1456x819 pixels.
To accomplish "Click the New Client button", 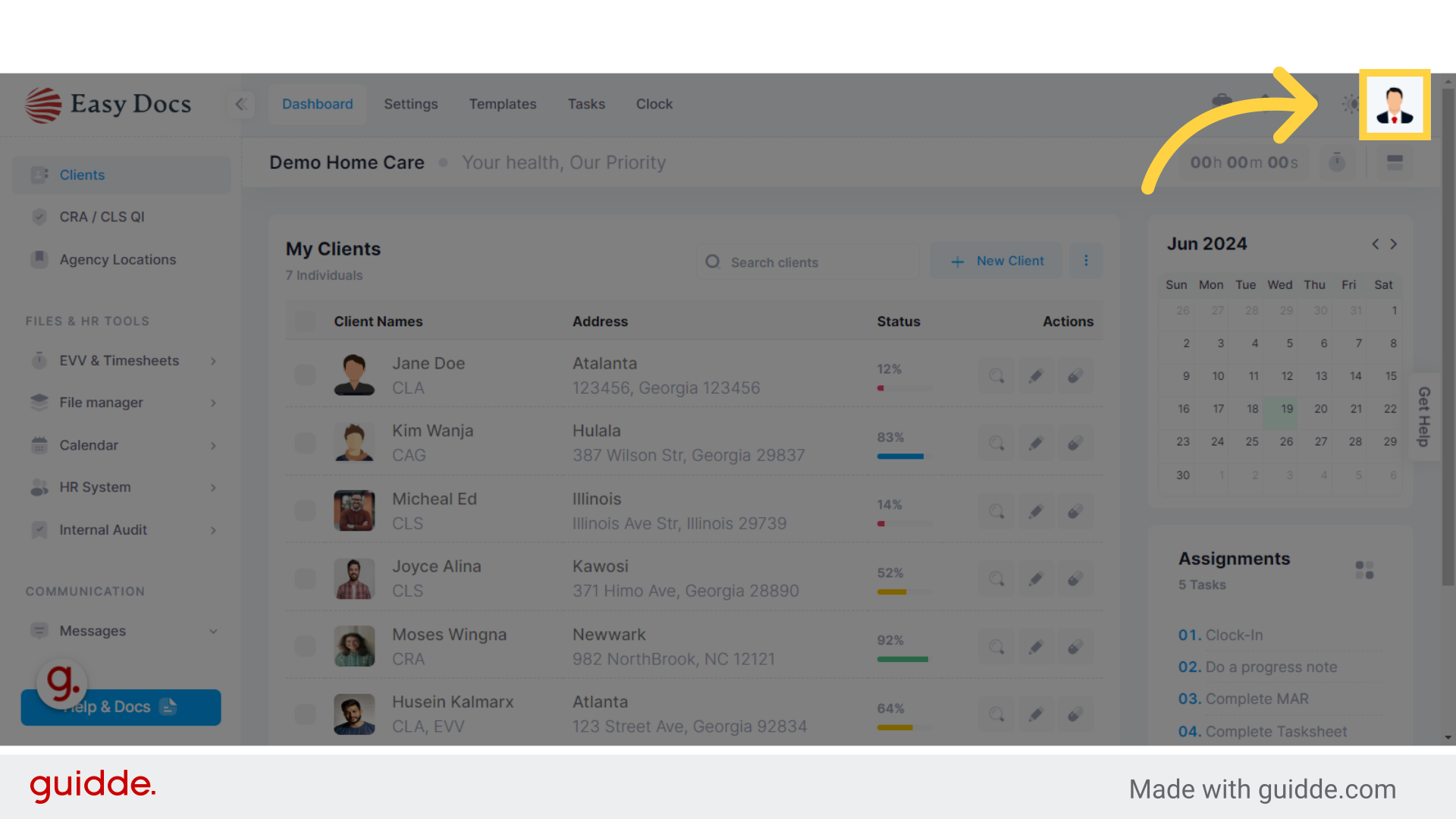I will 996,260.
